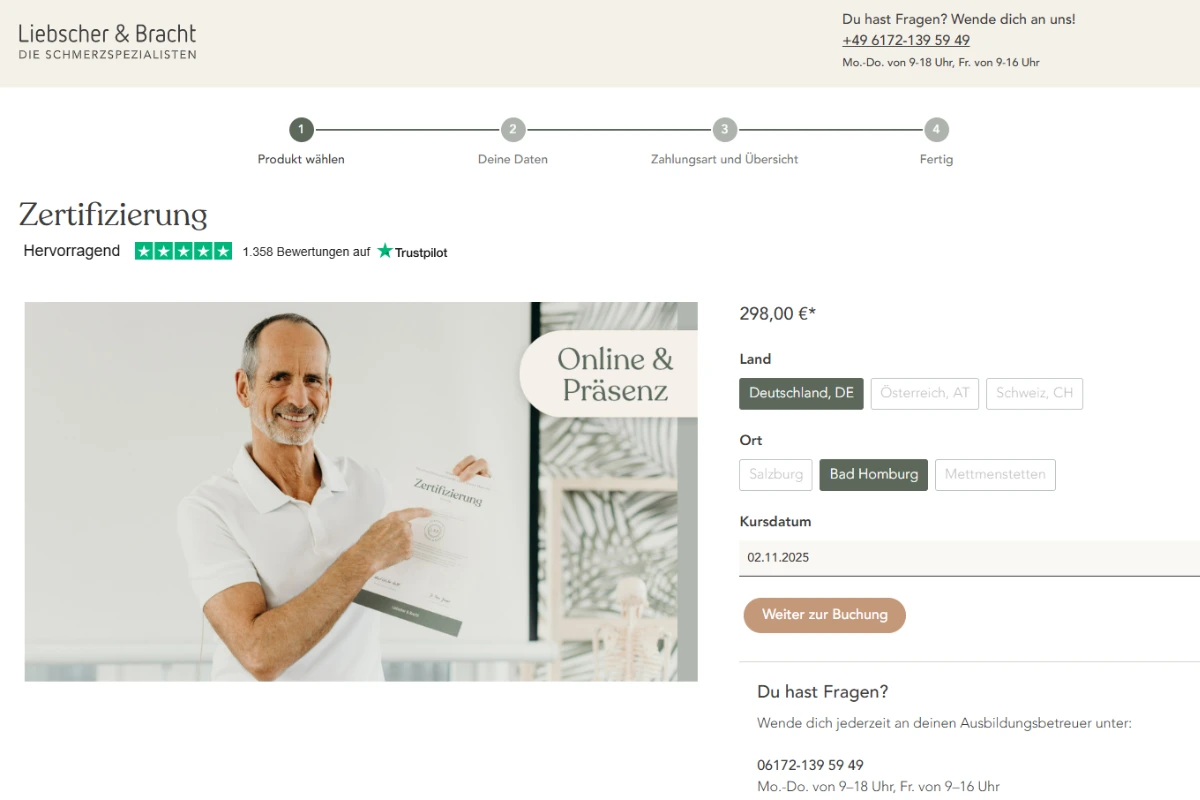Screen dimensions: 1200x800
Task: Select Österreich, AT as country
Action: pos(925,393)
